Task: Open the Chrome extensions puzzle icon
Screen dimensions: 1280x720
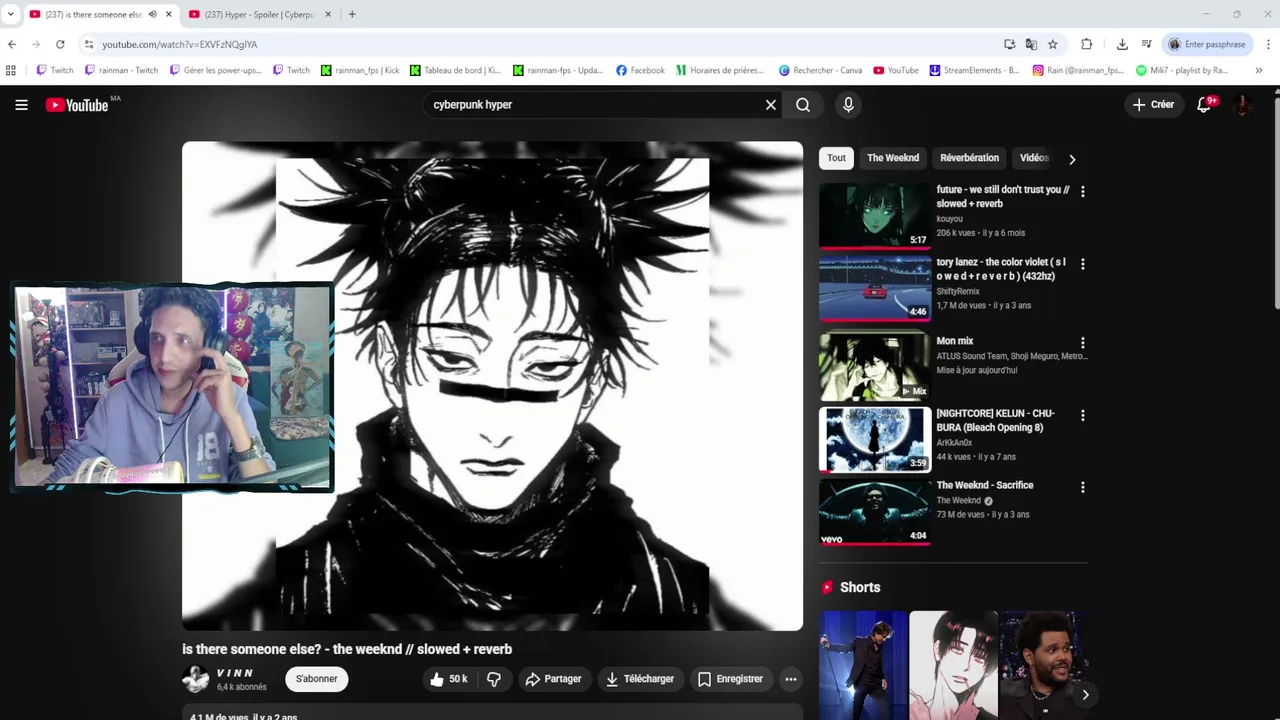Action: click(1087, 44)
